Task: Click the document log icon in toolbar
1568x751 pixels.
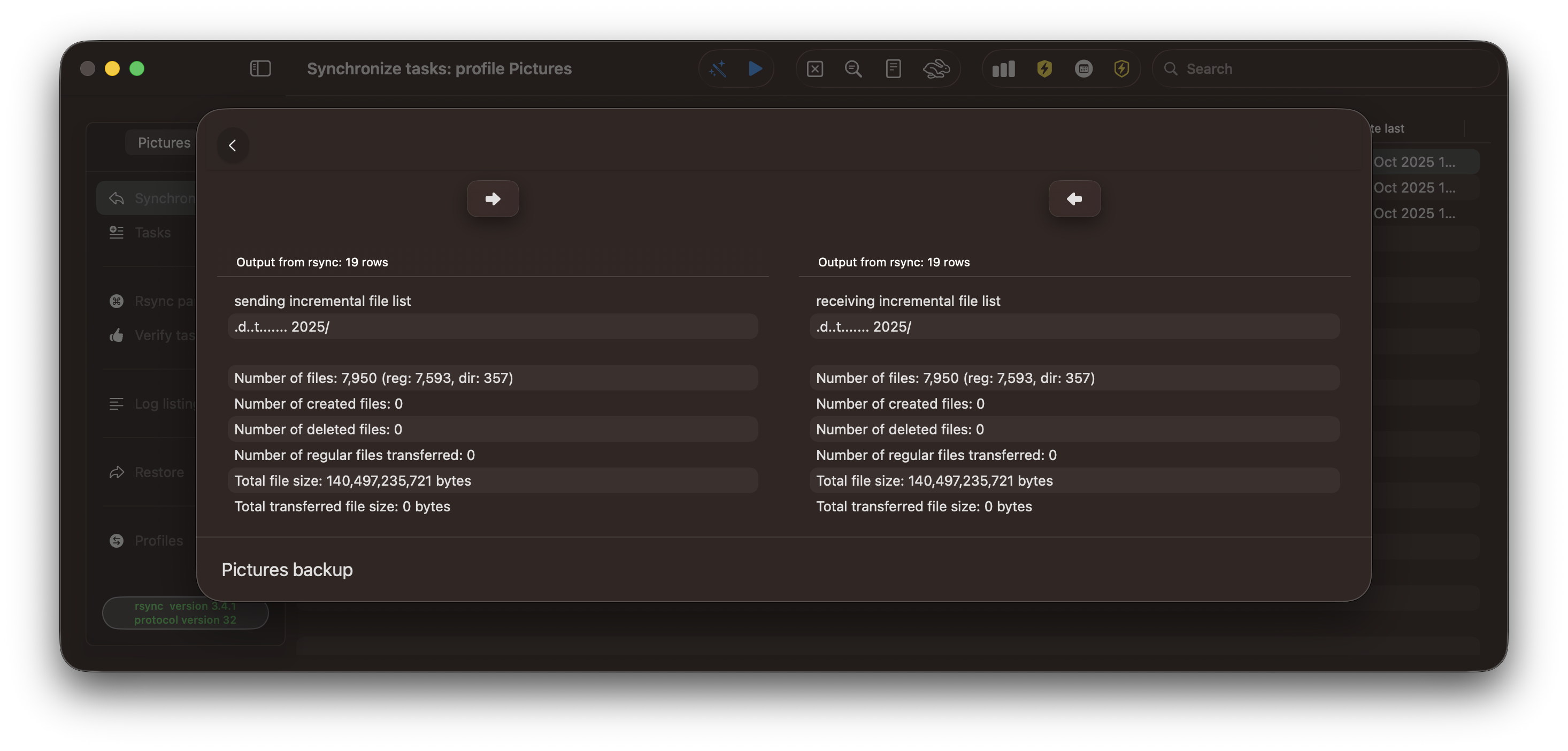Action: 893,69
